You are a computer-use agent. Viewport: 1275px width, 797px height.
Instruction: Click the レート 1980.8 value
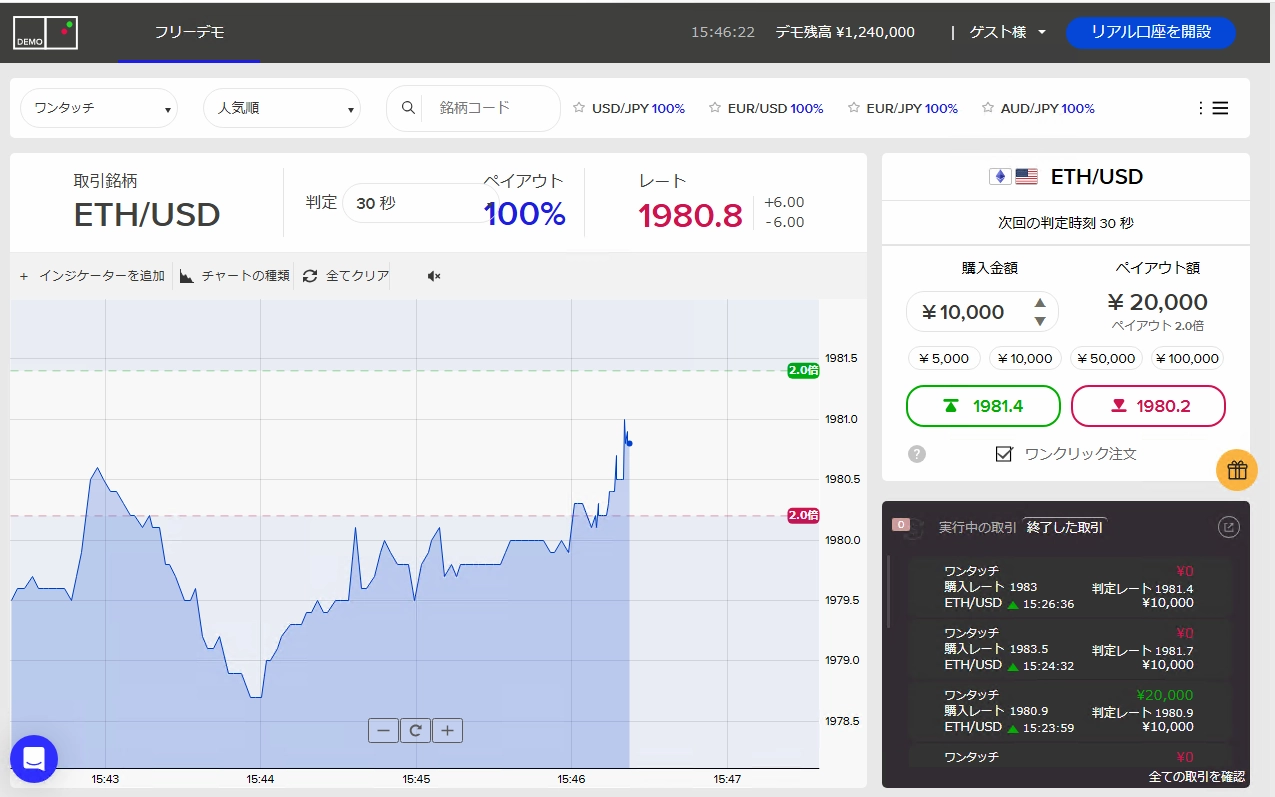tap(690, 215)
